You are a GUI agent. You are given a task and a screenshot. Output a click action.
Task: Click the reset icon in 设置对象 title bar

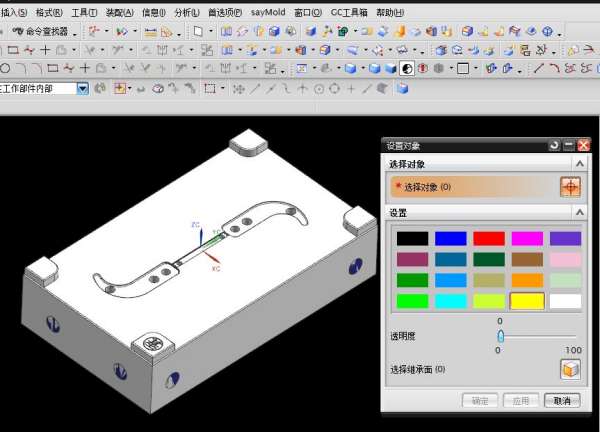click(554, 145)
